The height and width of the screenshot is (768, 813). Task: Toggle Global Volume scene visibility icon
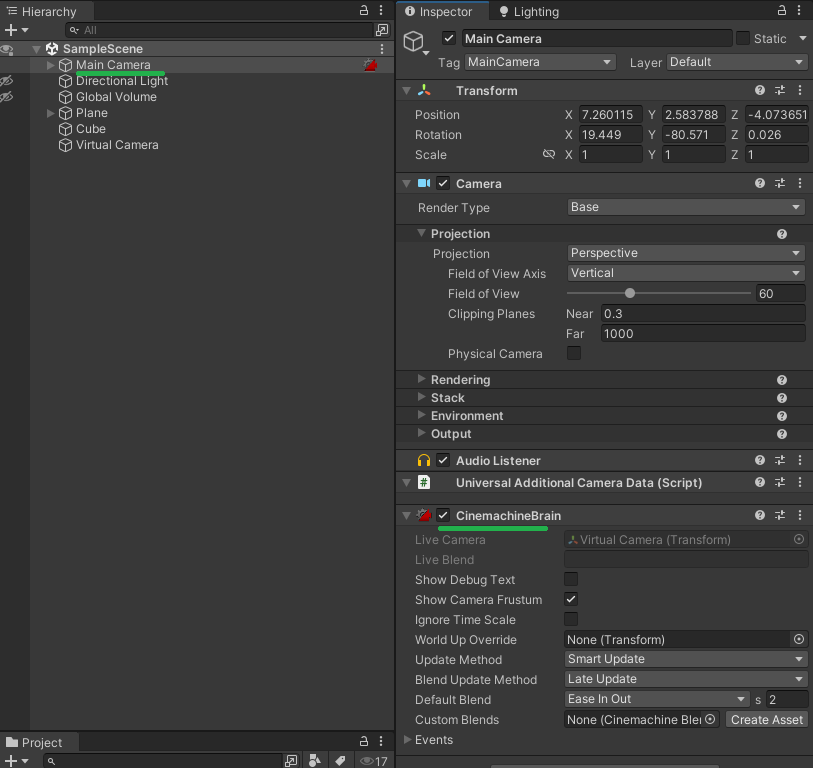click(6, 97)
